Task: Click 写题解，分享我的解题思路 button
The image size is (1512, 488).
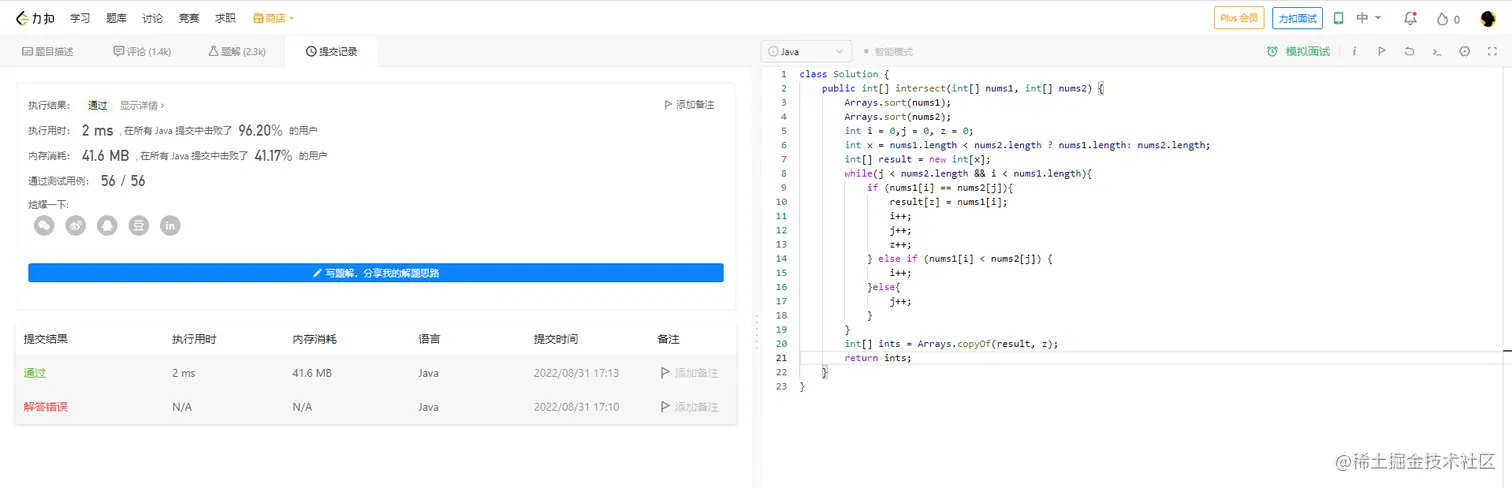Action: point(376,272)
